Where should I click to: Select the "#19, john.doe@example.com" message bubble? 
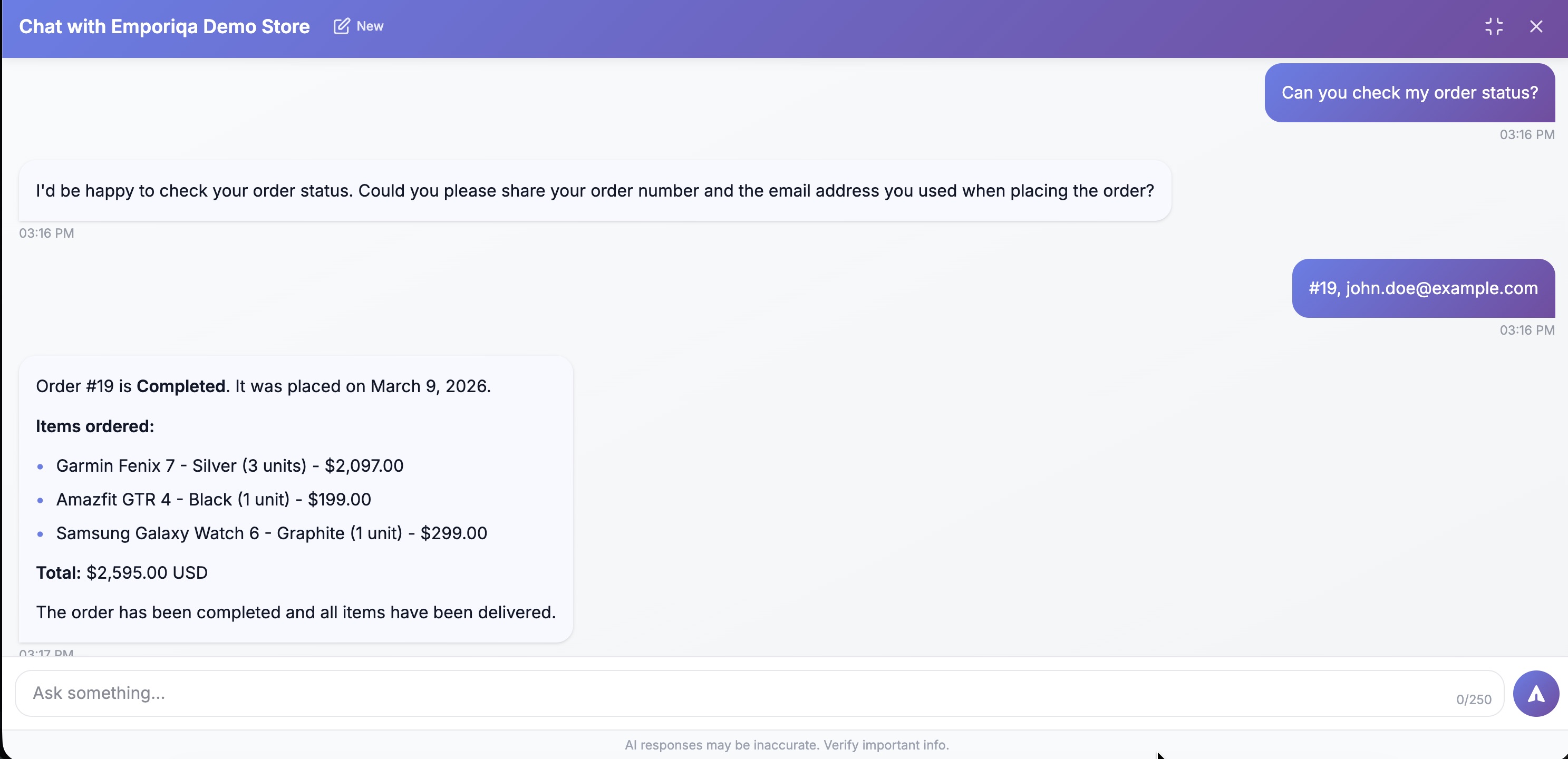point(1422,288)
